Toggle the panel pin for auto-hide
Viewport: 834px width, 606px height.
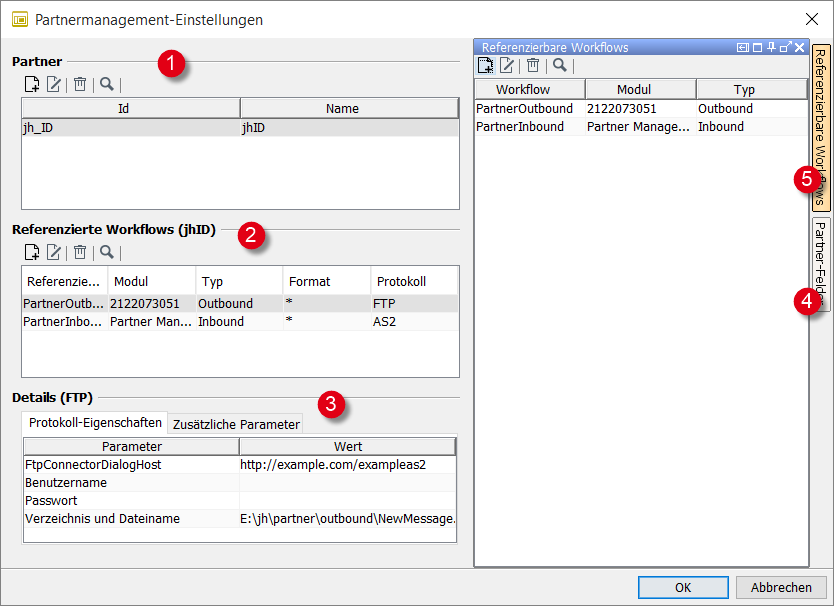coord(772,46)
